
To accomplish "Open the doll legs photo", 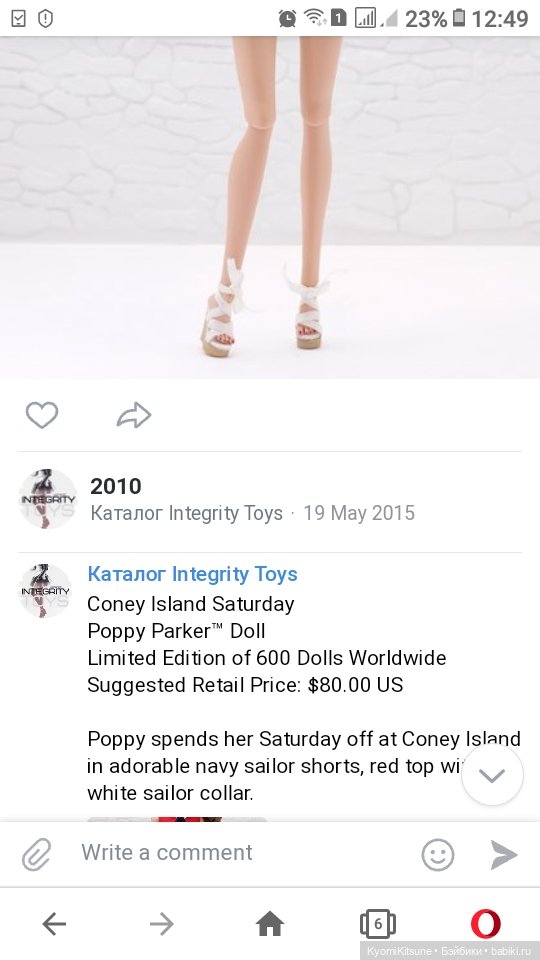I will coord(270,207).
